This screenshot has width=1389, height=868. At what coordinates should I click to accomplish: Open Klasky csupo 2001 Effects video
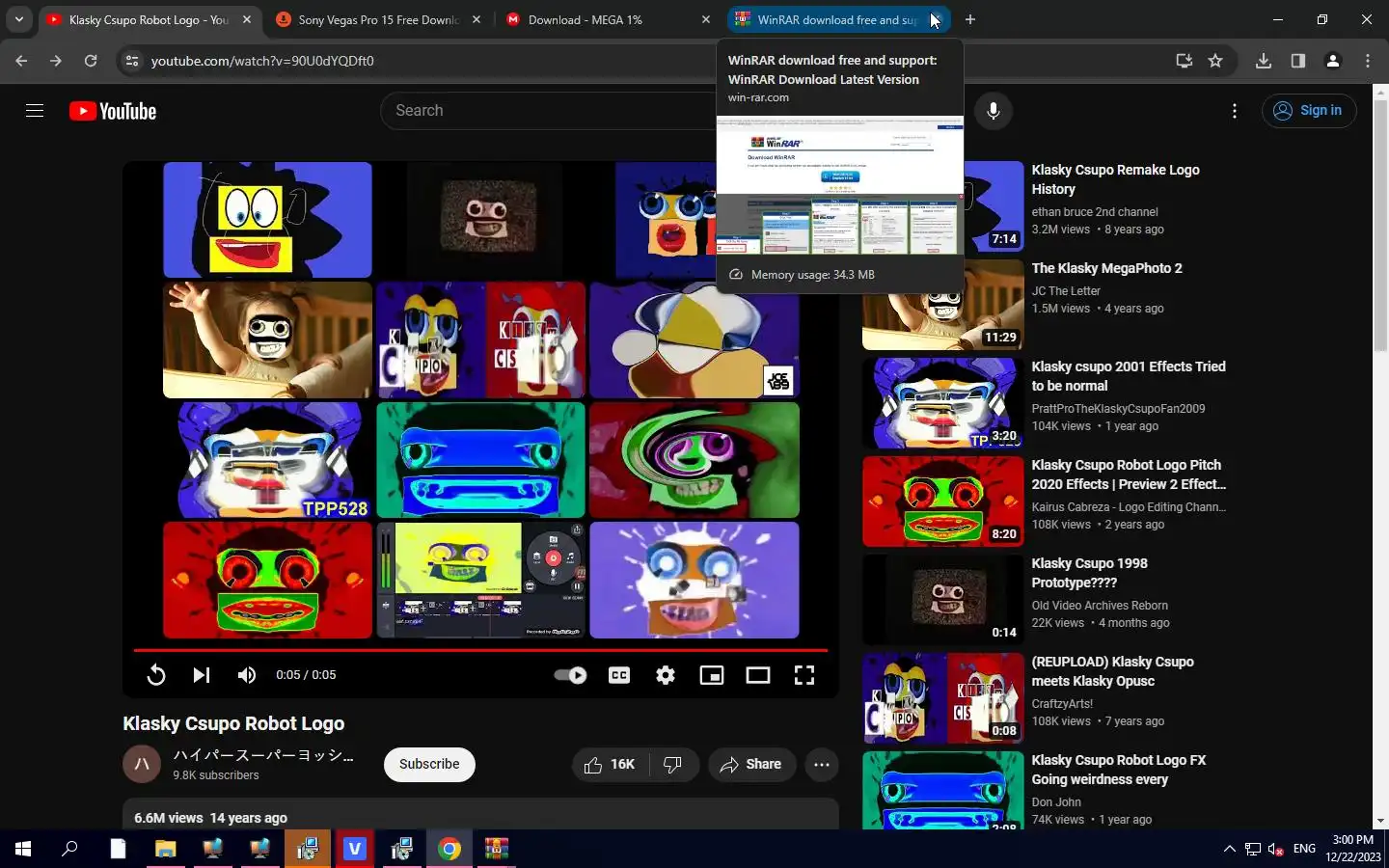[x=1129, y=376]
